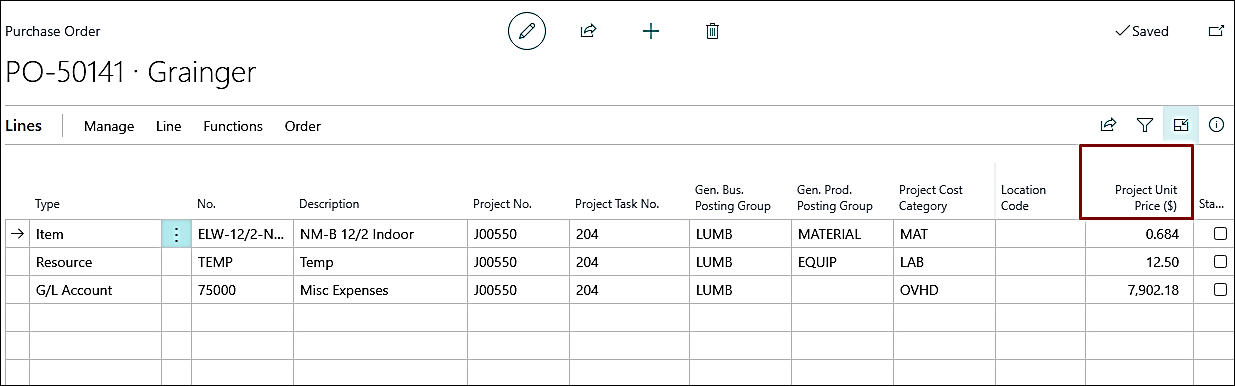Open the Order menu
Image resolution: width=1235 pixels, height=386 pixels.
pyautogui.click(x=303, y=126)
